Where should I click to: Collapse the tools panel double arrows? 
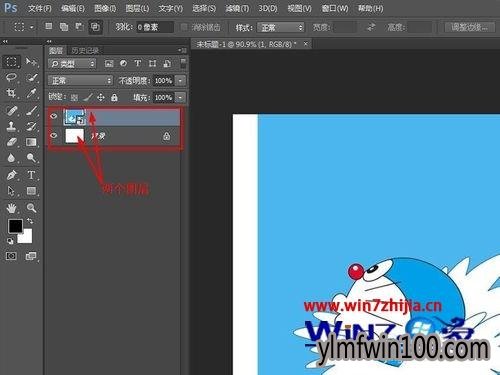5,42
